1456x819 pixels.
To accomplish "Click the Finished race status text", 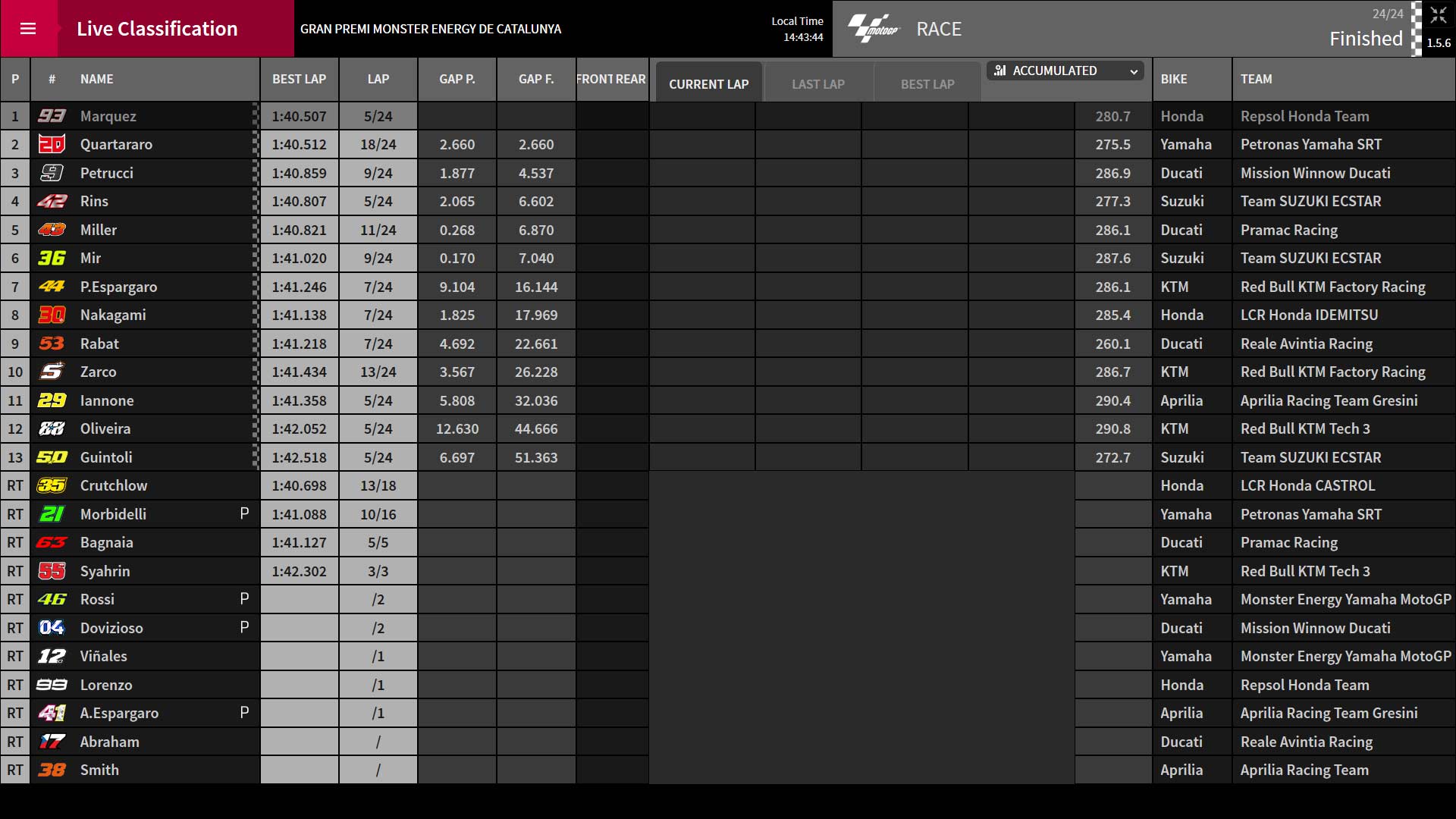I will click(x=1366, y=39).
